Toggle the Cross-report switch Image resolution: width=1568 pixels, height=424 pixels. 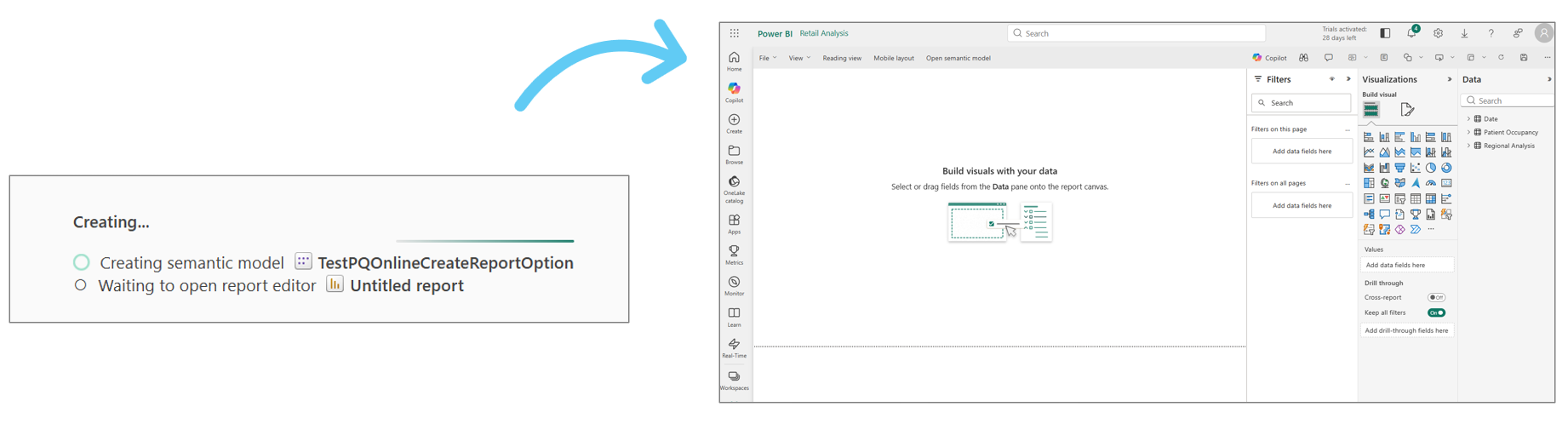1436,297
